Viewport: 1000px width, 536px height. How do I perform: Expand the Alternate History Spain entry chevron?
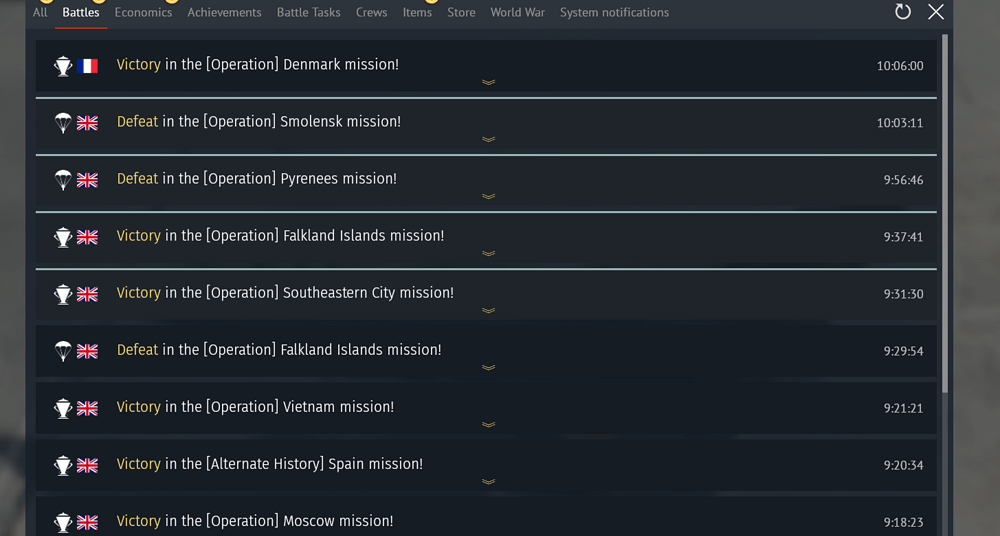[x=489, y=482]
